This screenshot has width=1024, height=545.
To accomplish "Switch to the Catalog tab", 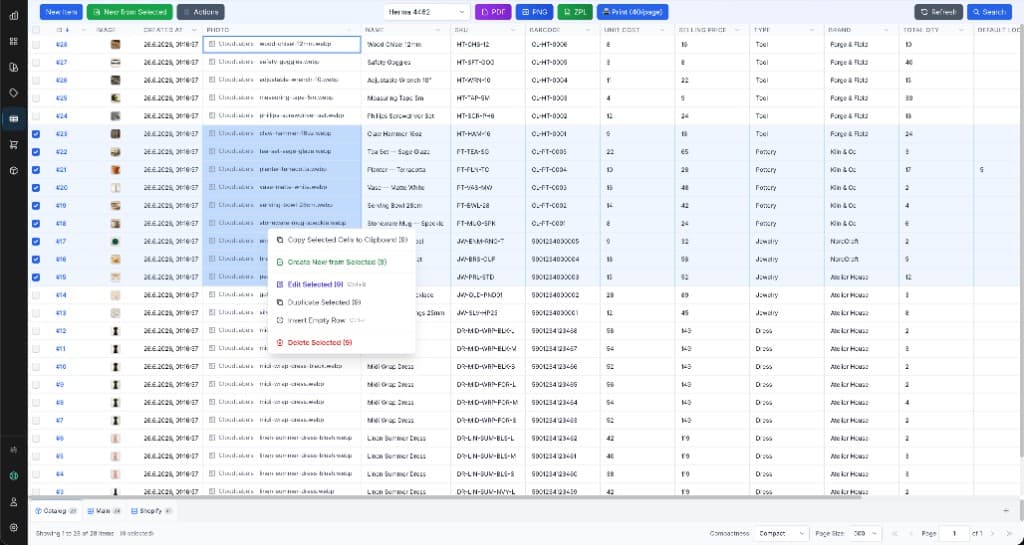I will [56, 511].
